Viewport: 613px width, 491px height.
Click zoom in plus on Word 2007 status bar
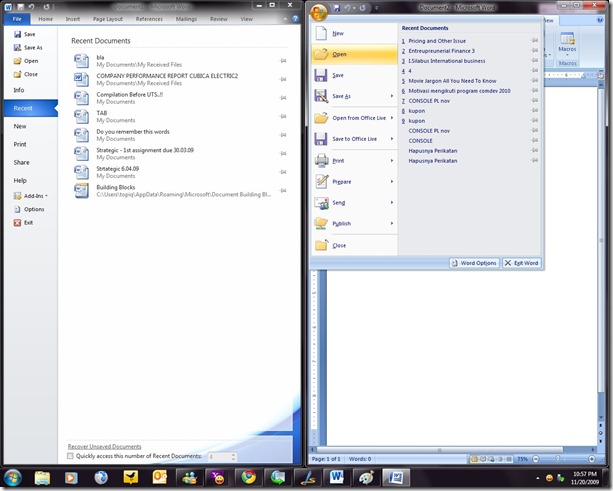click(x=592, y=459)
